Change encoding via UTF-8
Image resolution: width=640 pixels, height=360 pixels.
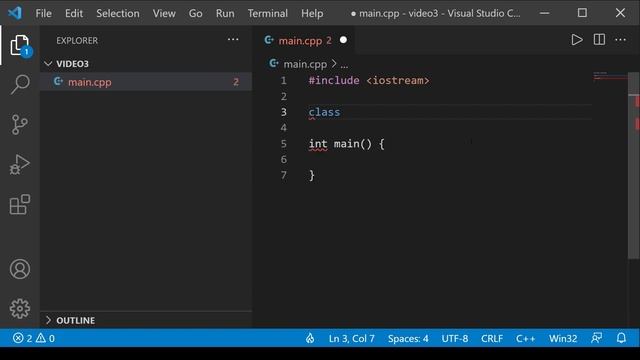click(x=455, y=338)
